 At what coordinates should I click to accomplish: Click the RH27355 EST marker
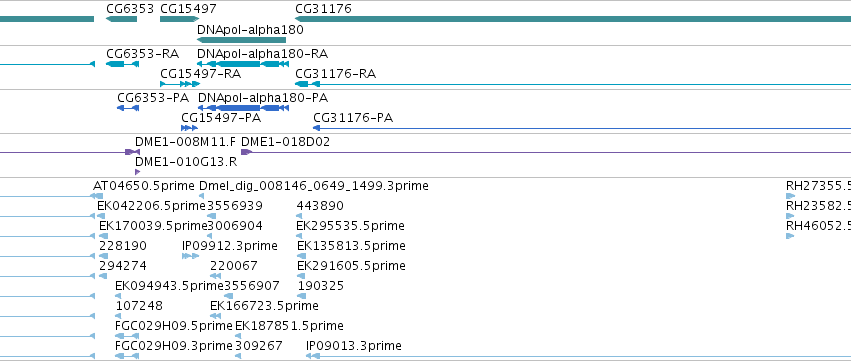pos(790,196)
